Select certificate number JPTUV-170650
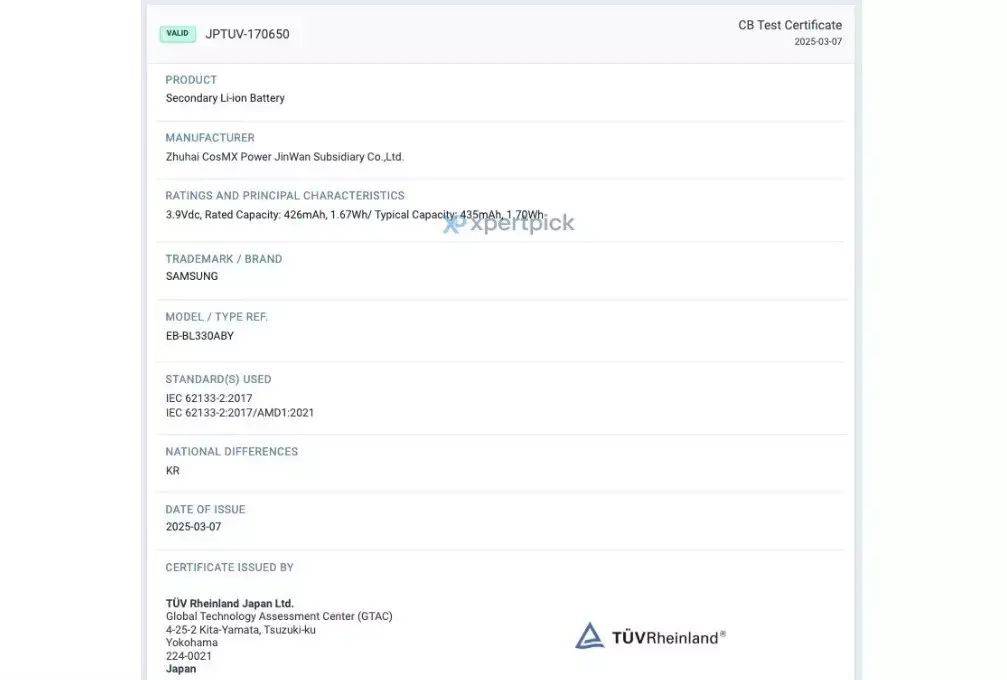Image resolution: width=1007 pixels, height=680 pixels. click(247, 34)
